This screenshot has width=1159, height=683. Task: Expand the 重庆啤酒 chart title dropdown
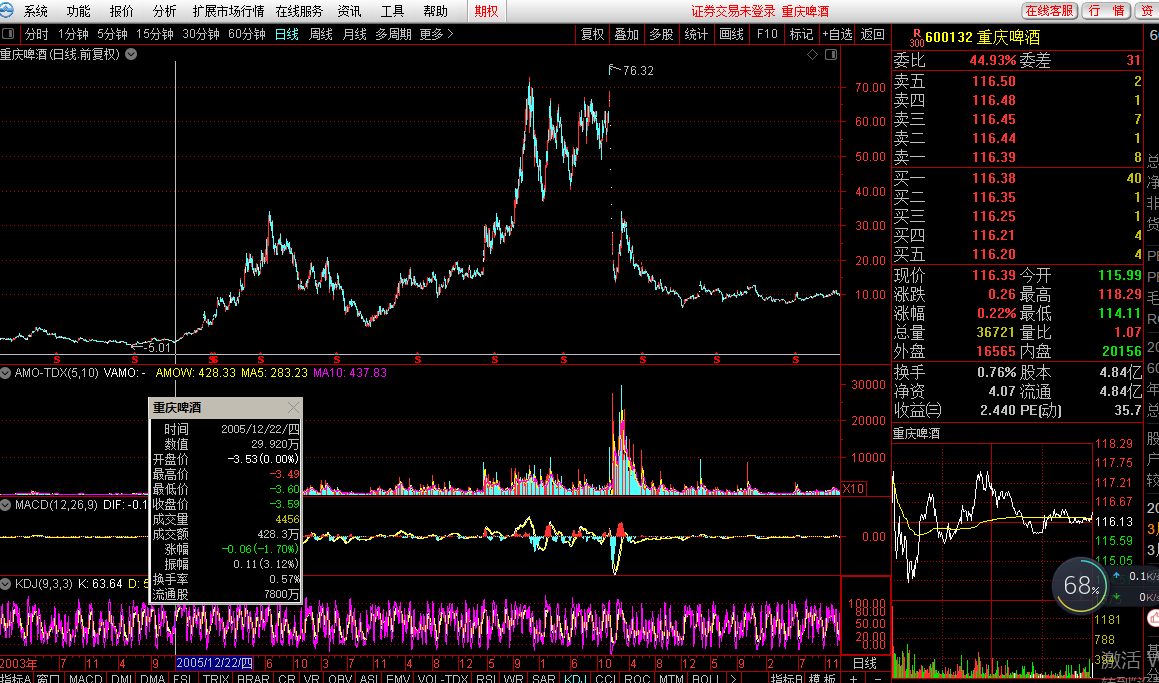point(130,54)
